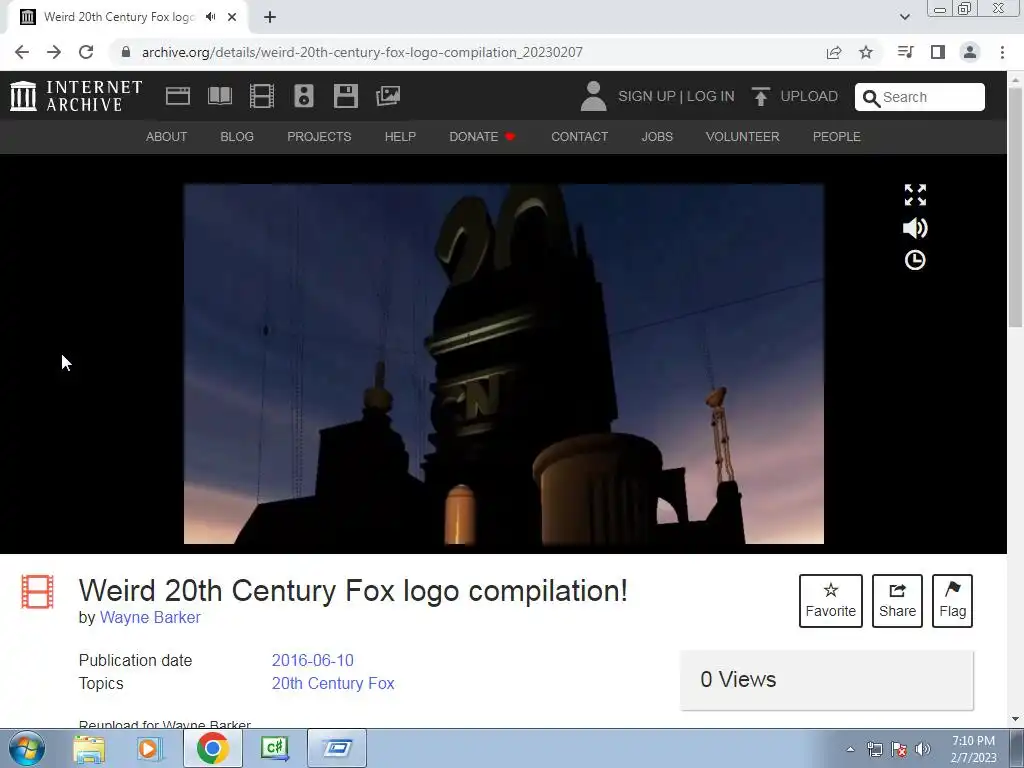Open the PEOPLE menu item

pyautogui.click(x=837, y=136)
